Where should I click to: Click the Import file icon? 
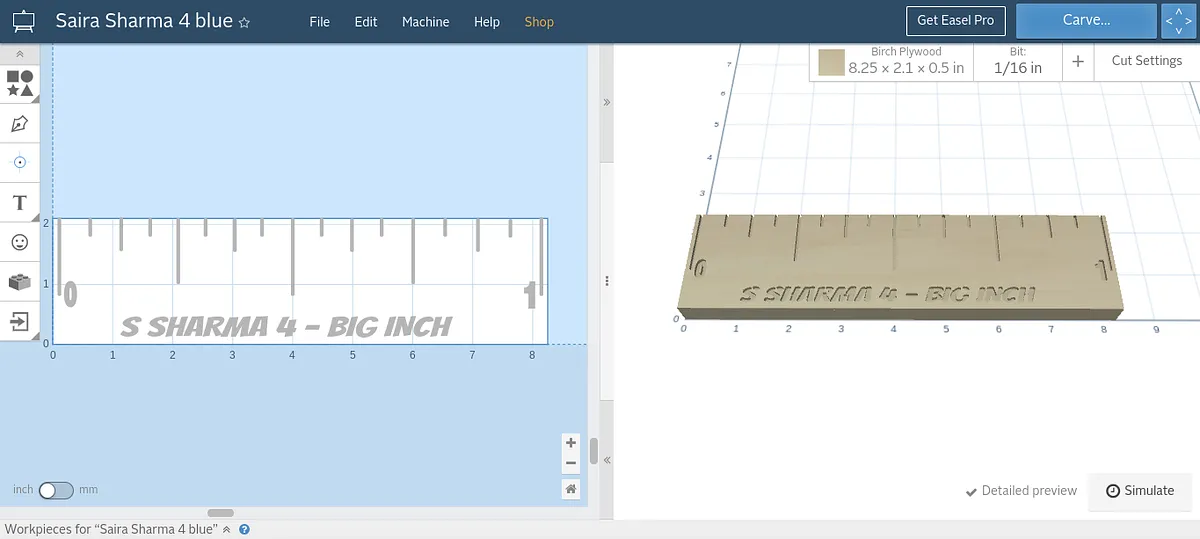coord(19,321)
